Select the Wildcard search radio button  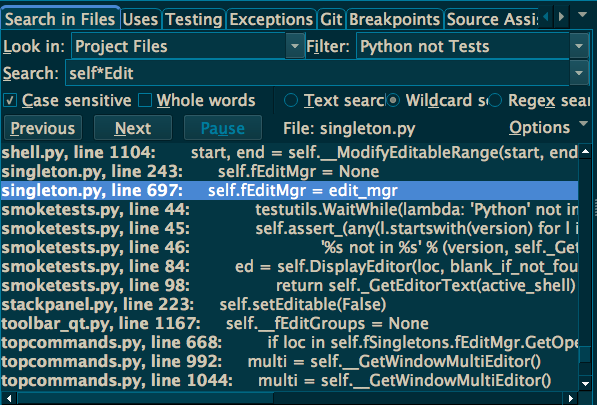(393, 100)
